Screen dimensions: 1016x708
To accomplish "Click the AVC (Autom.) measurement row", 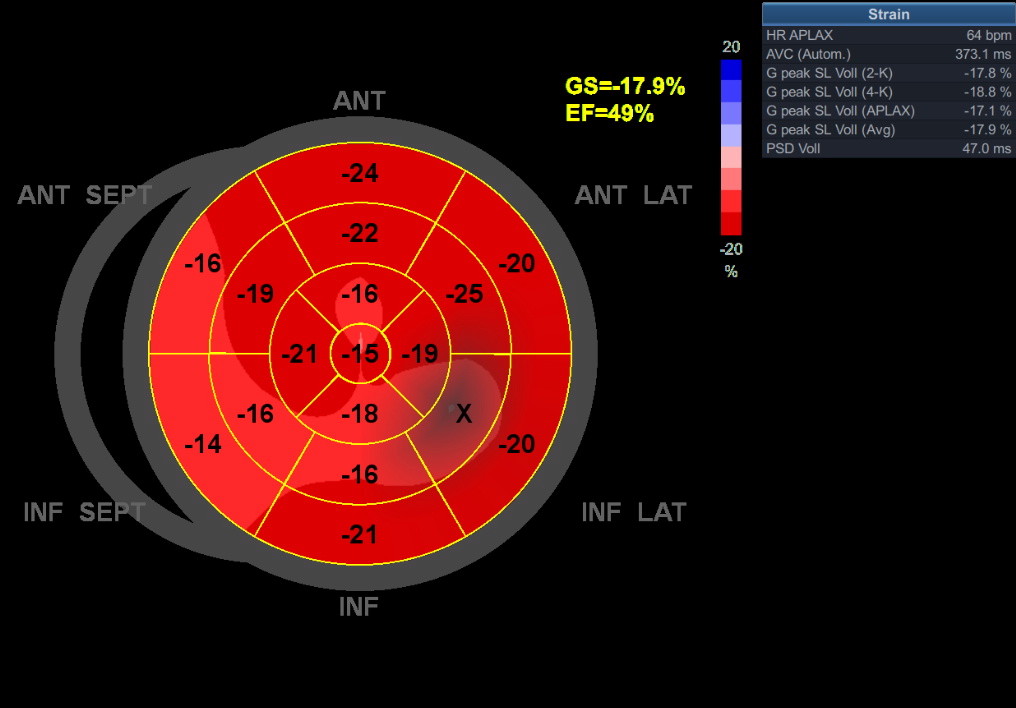I will pyautogui.click(x=889, y=54).
